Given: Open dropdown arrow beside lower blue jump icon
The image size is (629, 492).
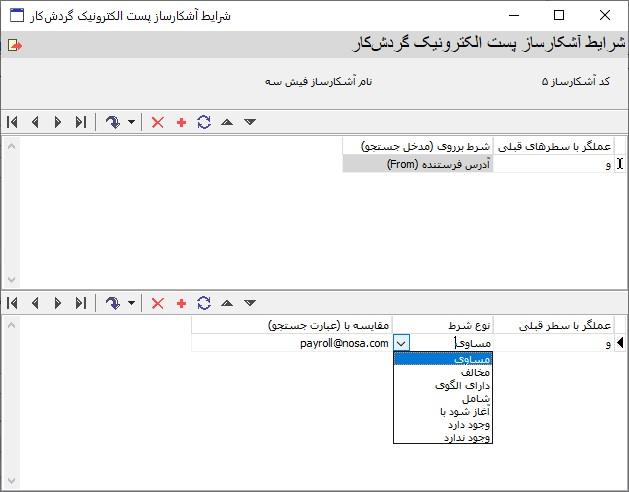Looking at the screenshot, I should click(x=132, y=304).
